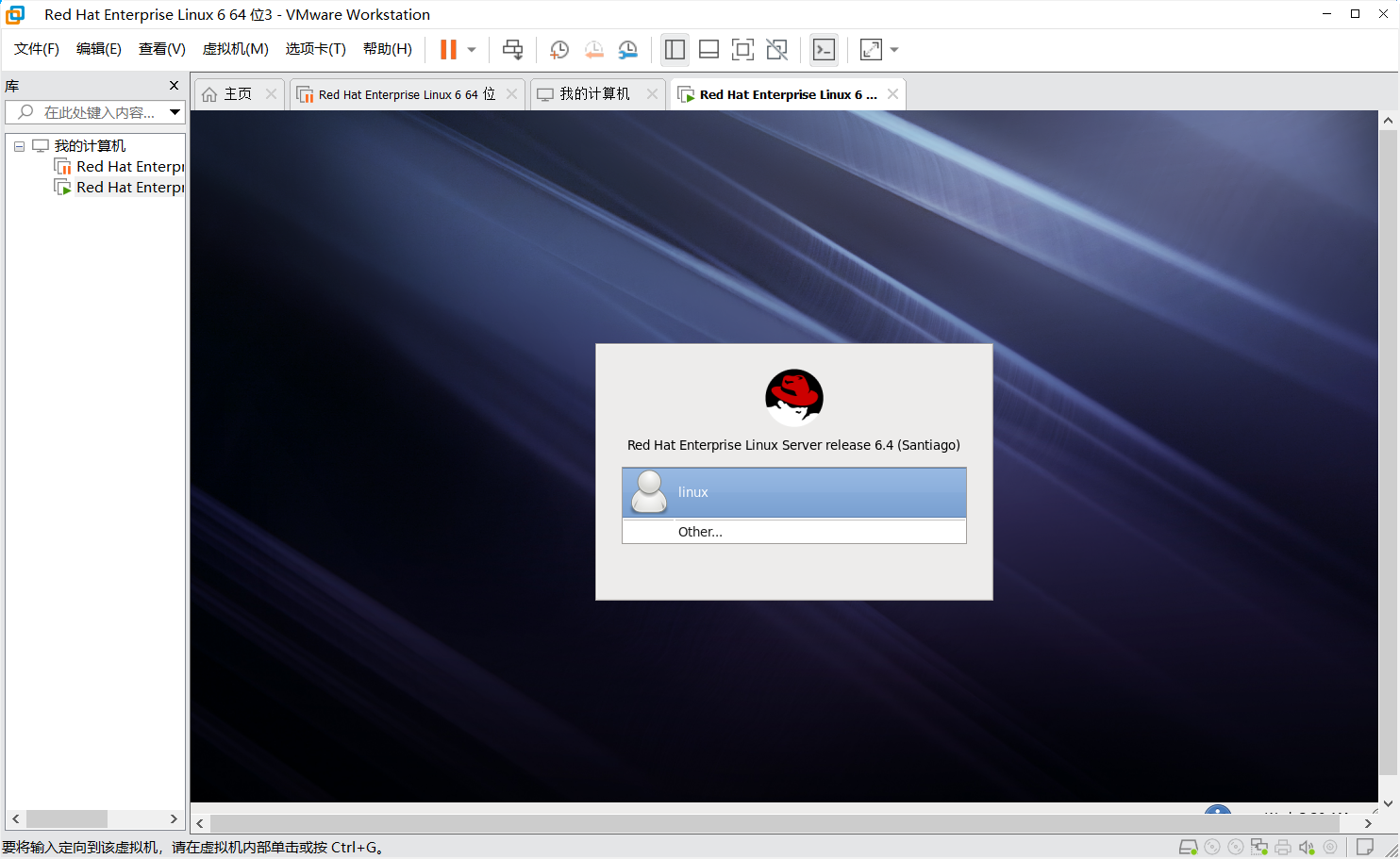Open the 虚拟机(M) menu

(236, 49)
